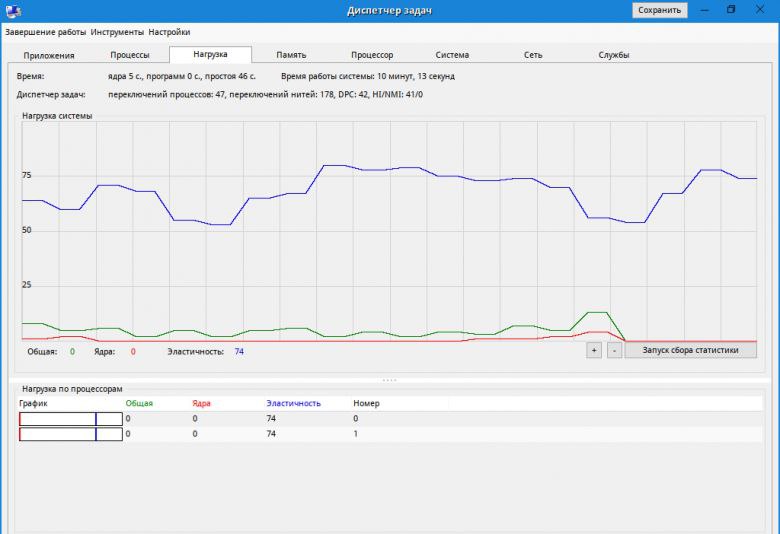Switch to the Процессы tab
This screenshot has width=780, height=534.
130,55
